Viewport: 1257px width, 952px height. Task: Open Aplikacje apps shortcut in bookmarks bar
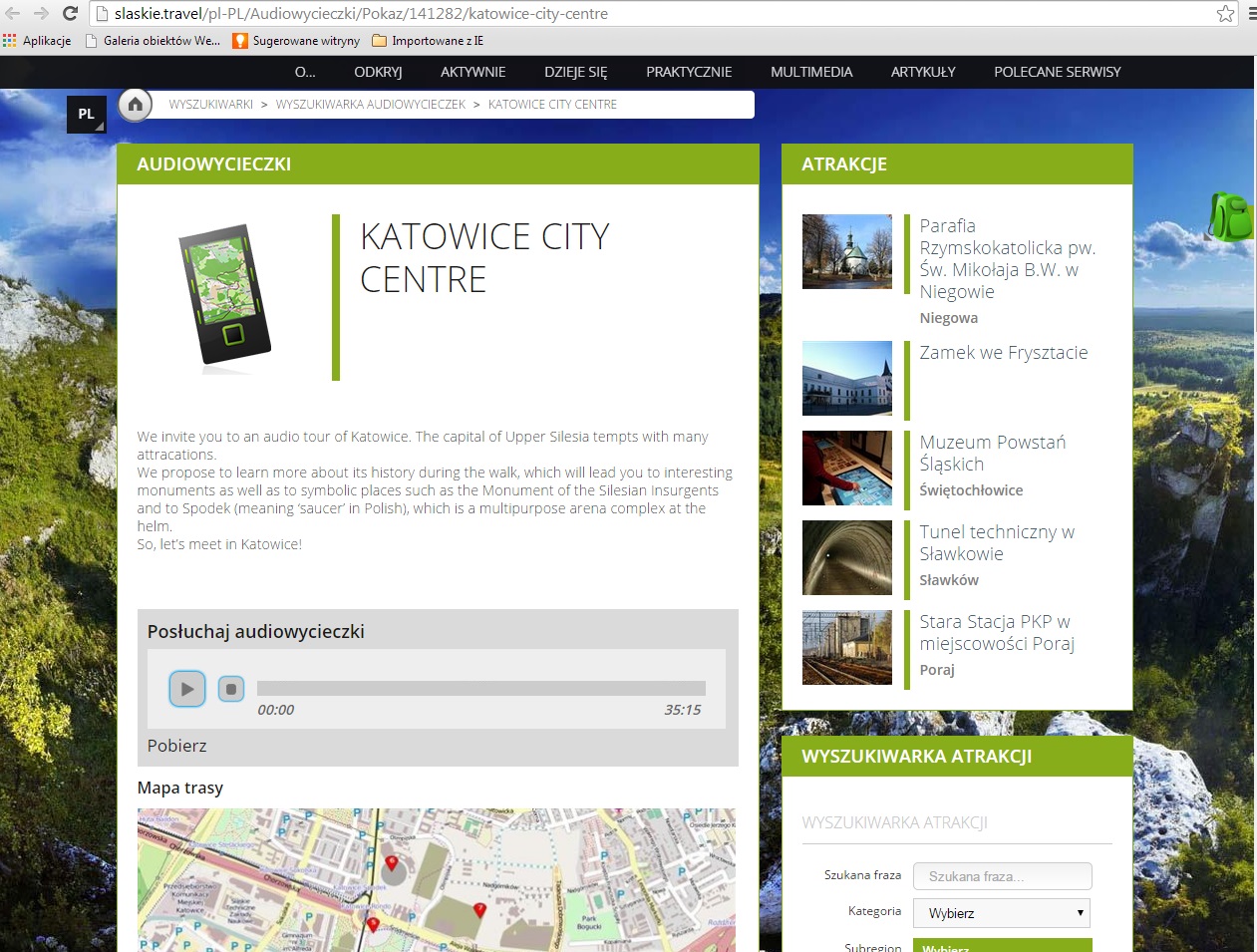(38, 41)
